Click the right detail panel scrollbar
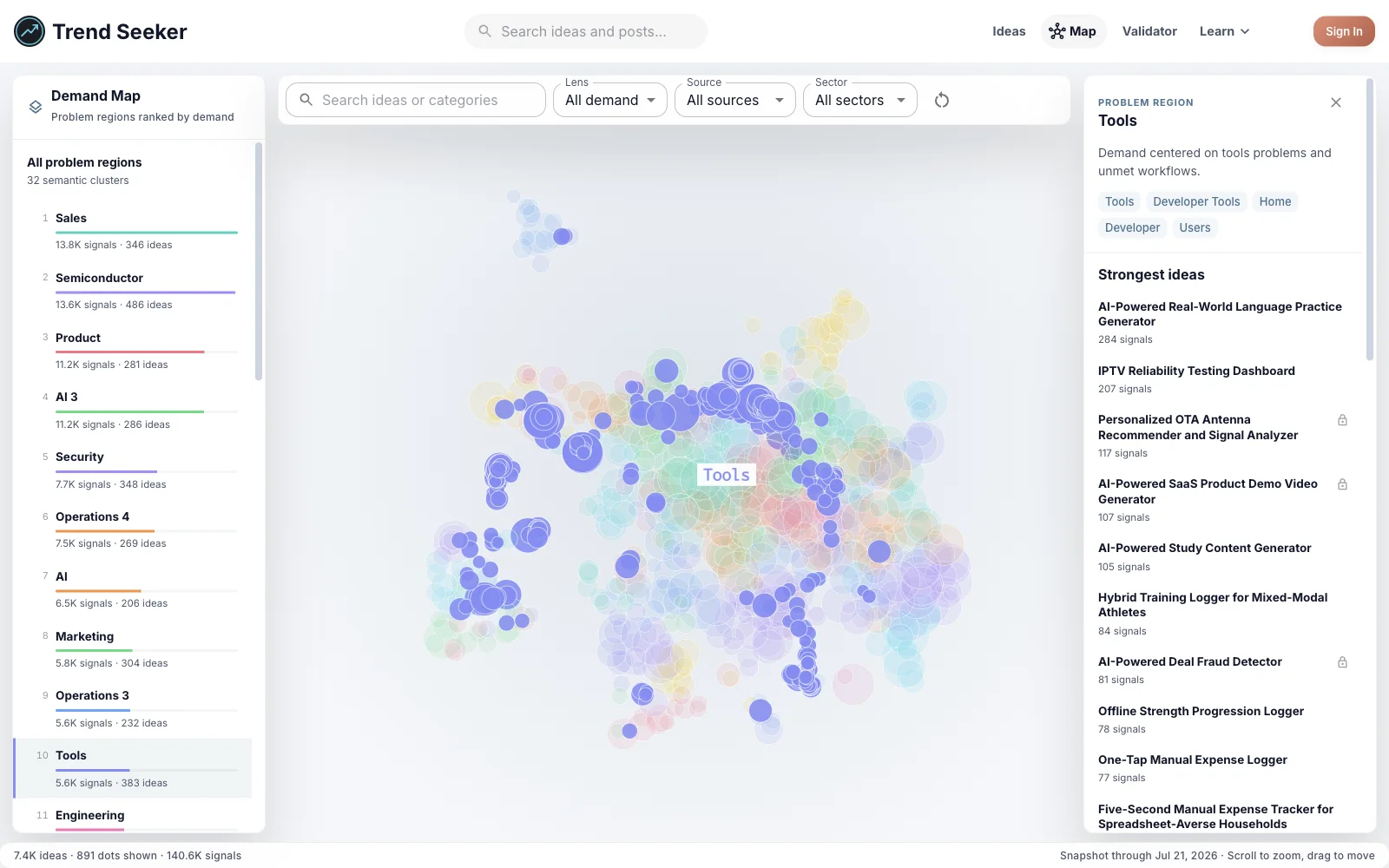The image size is (1389, 868). (x=1370, y=220)
